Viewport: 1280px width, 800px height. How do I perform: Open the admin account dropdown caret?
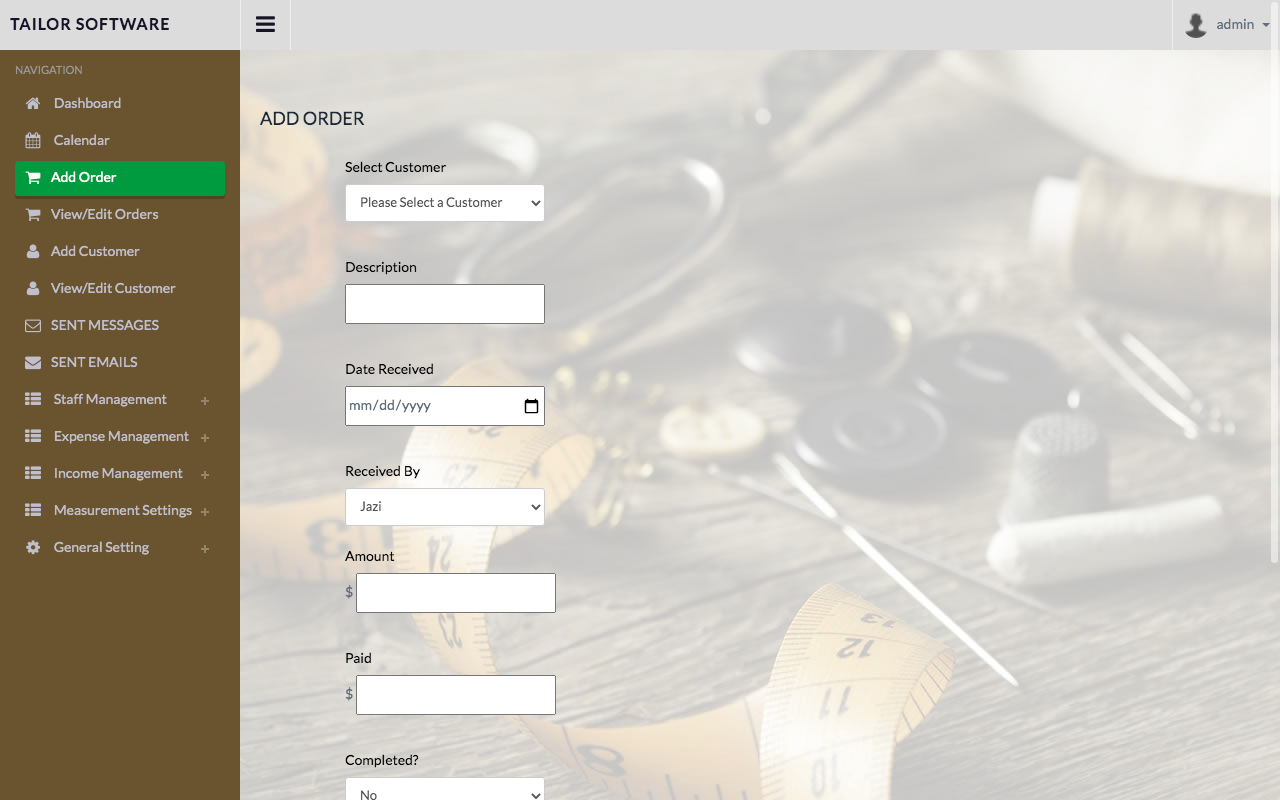[x=1266, y=25]
